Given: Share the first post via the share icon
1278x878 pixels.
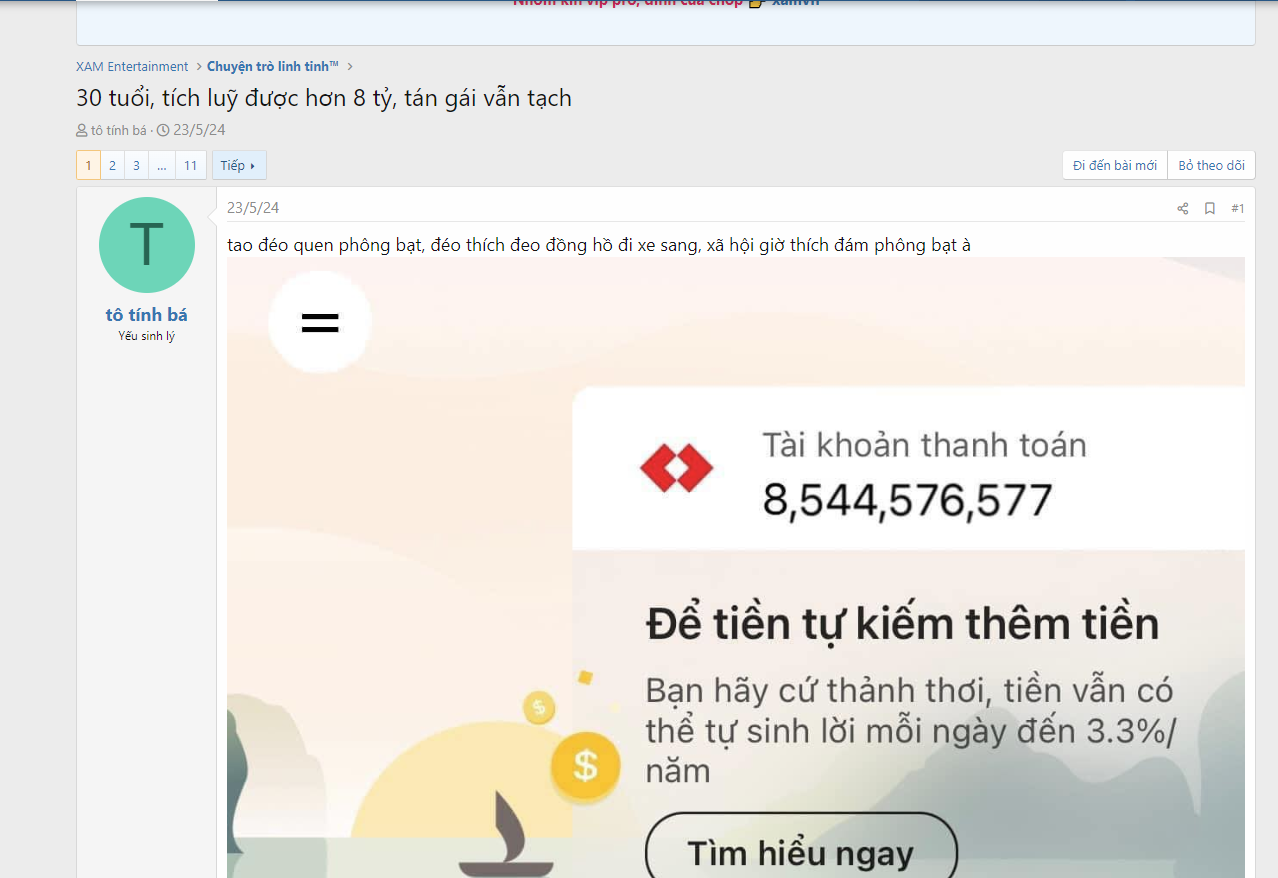Looking at the screenshot, I should pyautogui.click(x=1182, y=208).
